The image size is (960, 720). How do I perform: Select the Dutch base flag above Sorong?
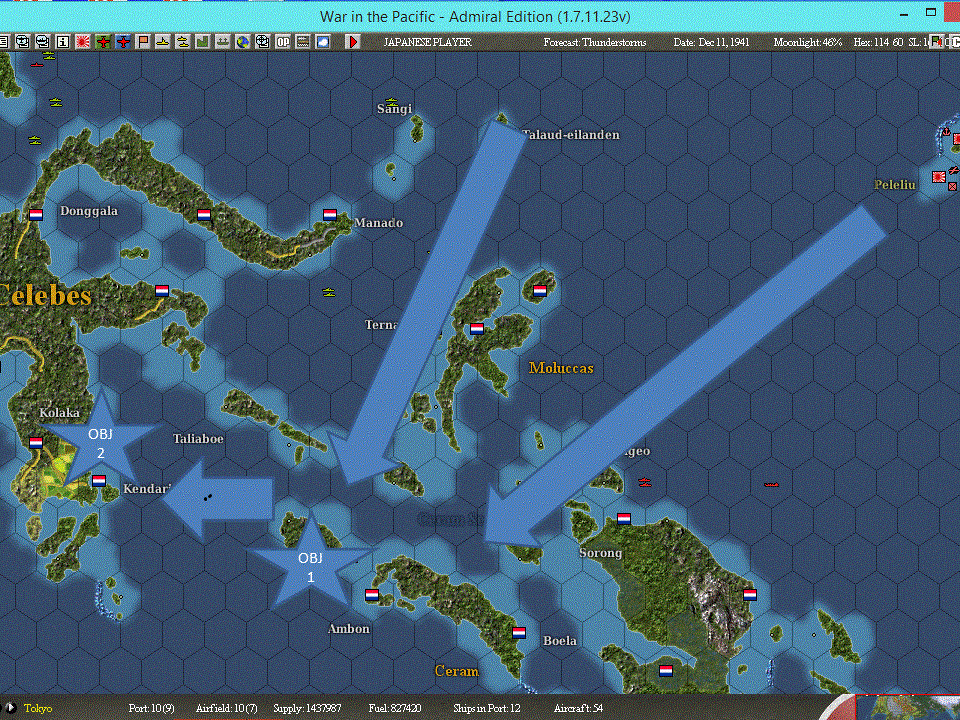[624, 519]
